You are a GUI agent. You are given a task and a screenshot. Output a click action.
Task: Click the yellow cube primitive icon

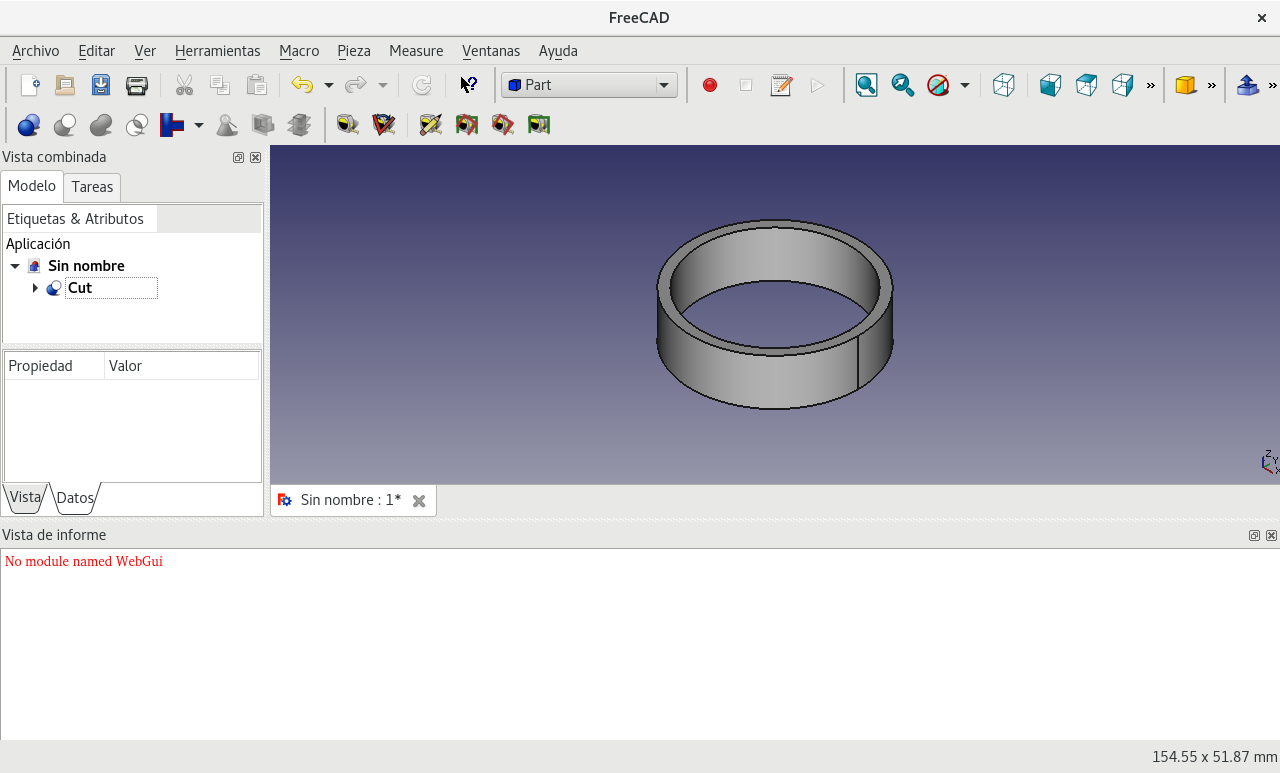(x=1185, y=85)
